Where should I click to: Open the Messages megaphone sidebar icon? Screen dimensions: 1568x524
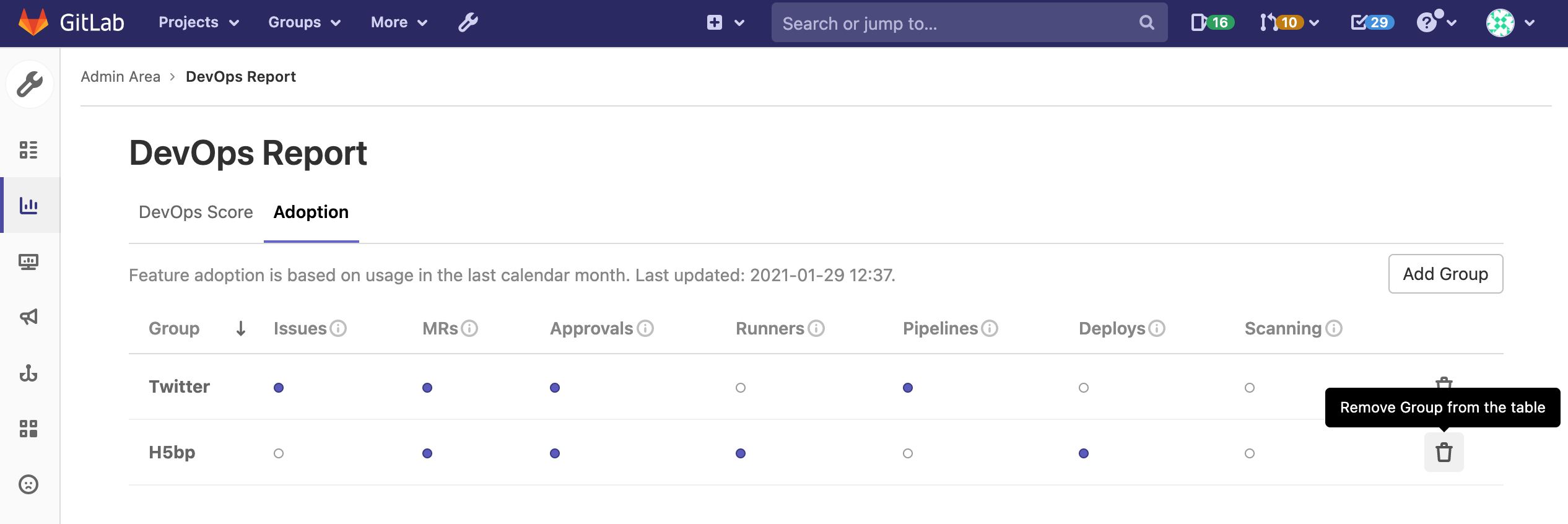[29, 317]
